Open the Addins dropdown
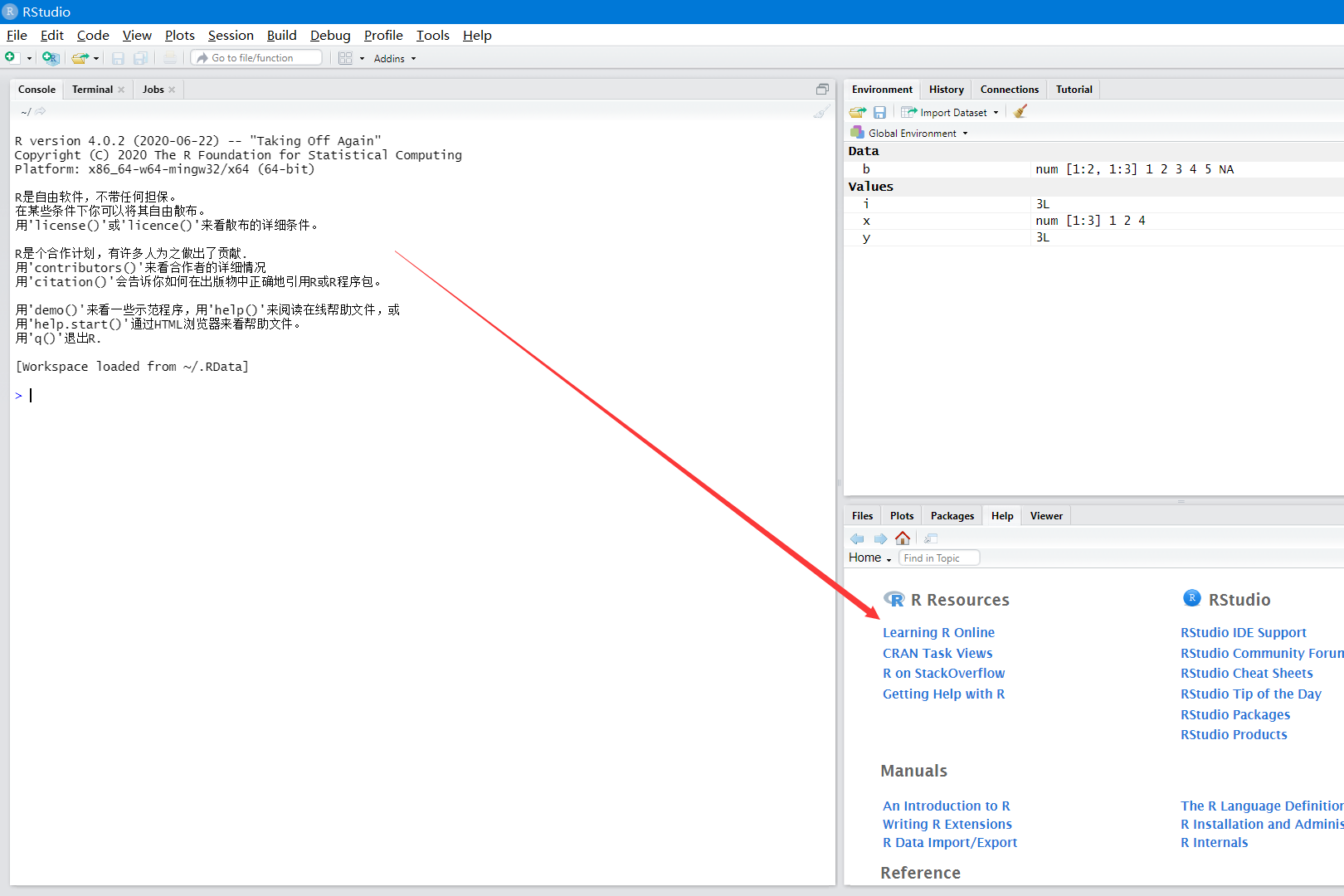The image size is (1344, 896). [395, 58]
